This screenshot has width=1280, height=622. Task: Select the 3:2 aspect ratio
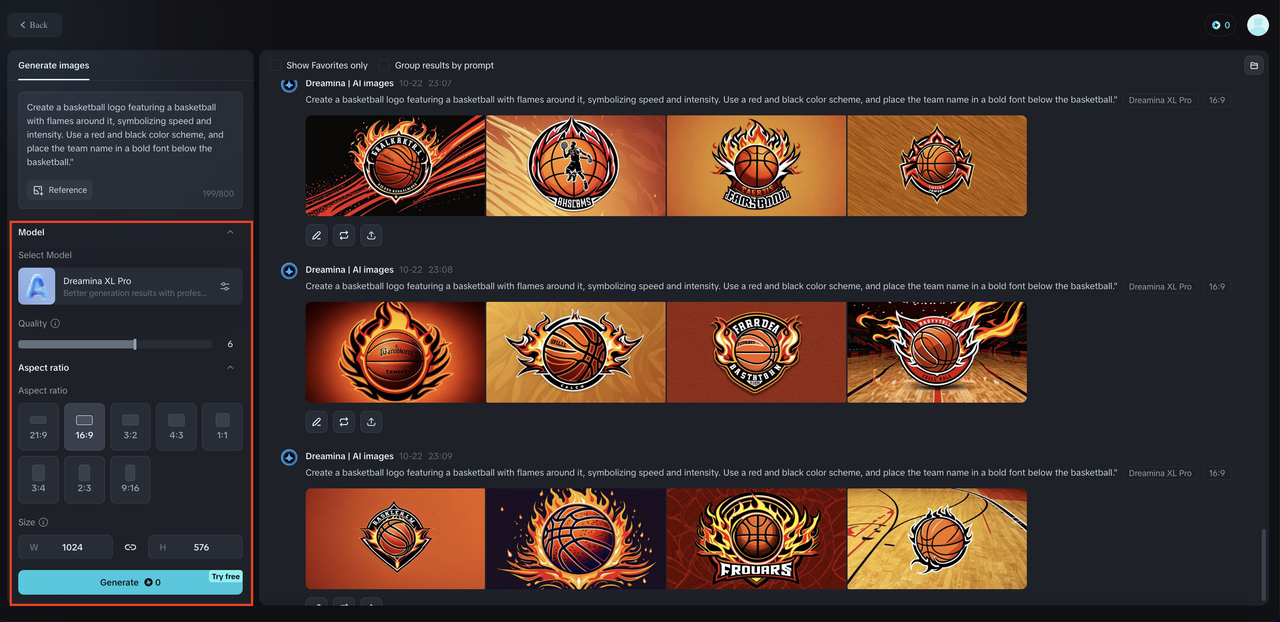tap(130, 427)
